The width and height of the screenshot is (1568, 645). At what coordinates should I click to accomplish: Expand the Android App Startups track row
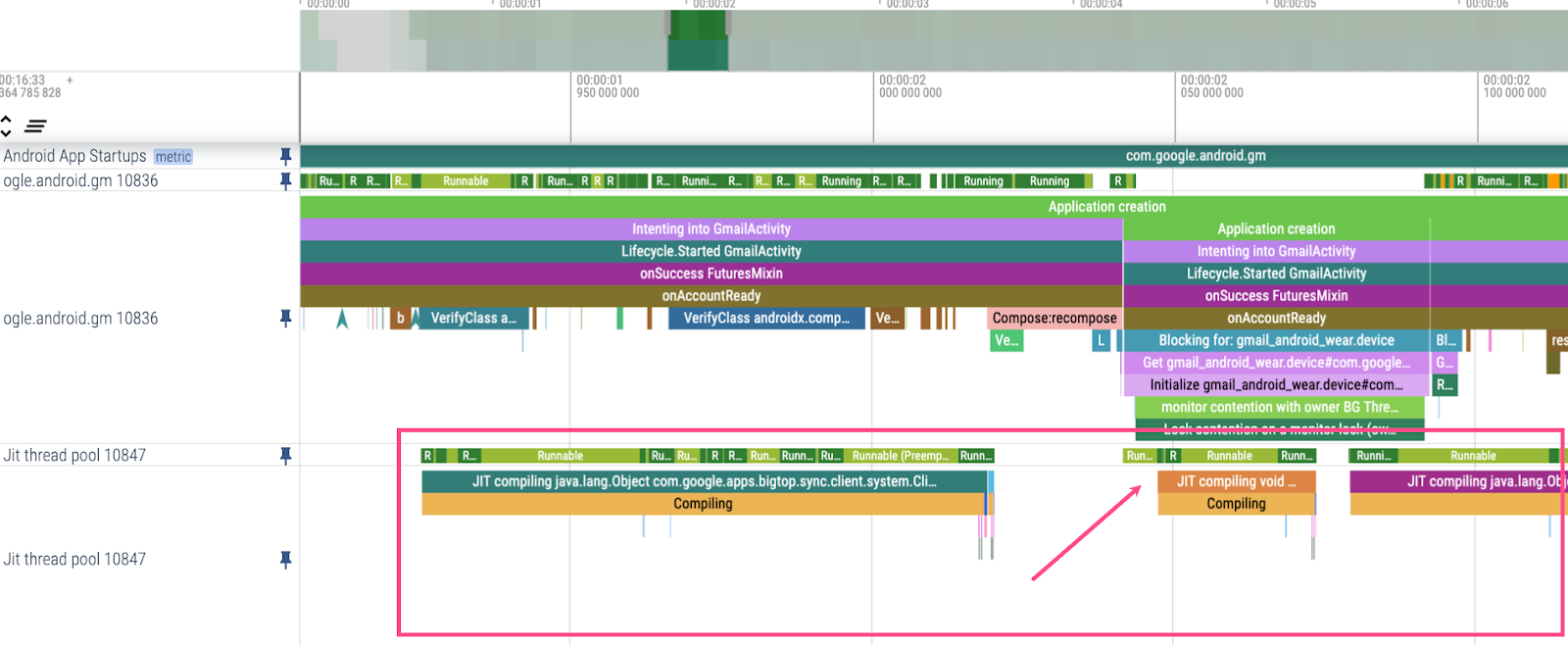(74, 156)
